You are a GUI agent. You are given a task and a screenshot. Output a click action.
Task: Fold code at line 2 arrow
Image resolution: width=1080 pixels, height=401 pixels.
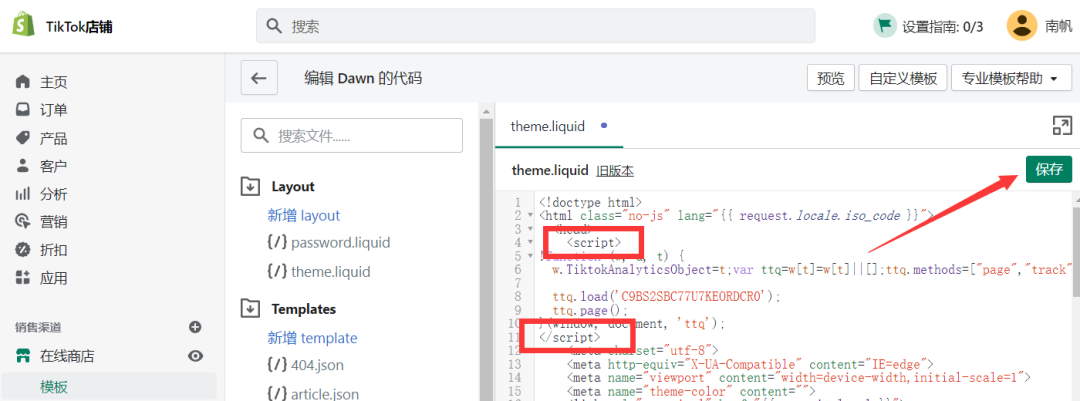pyautogui.click(x=530, y=216)
